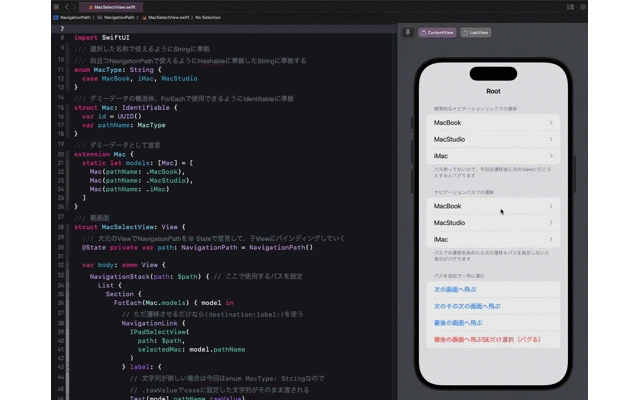Click the static let models line
The width and height of the screenshot is (640, 400).
(138, 163)
